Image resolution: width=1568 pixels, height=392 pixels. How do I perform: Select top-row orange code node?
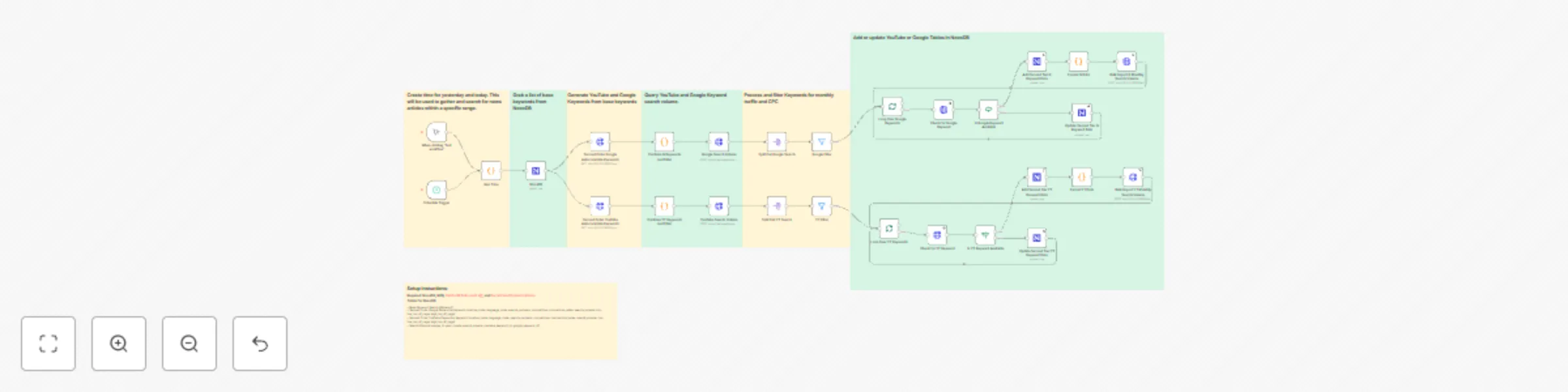[1078, 61]
